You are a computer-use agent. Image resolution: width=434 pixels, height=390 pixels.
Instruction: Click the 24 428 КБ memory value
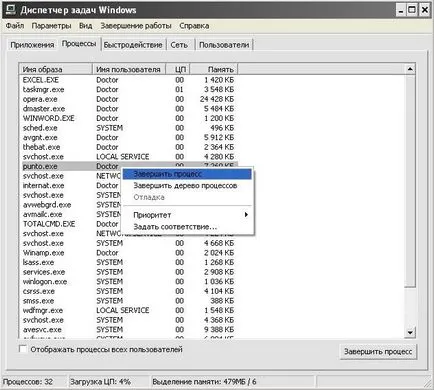click(x=217, y=99)
